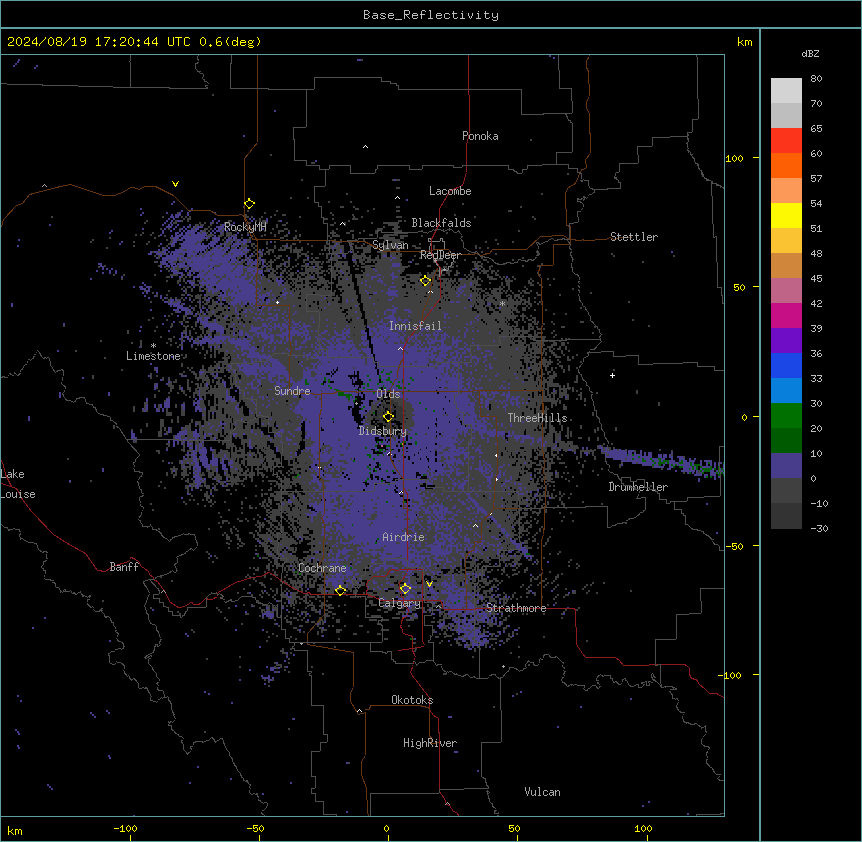Click the dBZ legend heading
The width and height of the screenshot is (862, 842).
coord(810,53)
